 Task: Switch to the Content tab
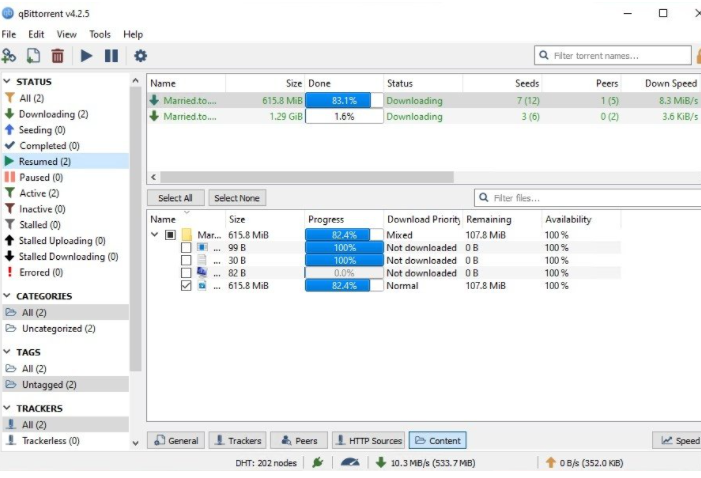coord(438,440)
